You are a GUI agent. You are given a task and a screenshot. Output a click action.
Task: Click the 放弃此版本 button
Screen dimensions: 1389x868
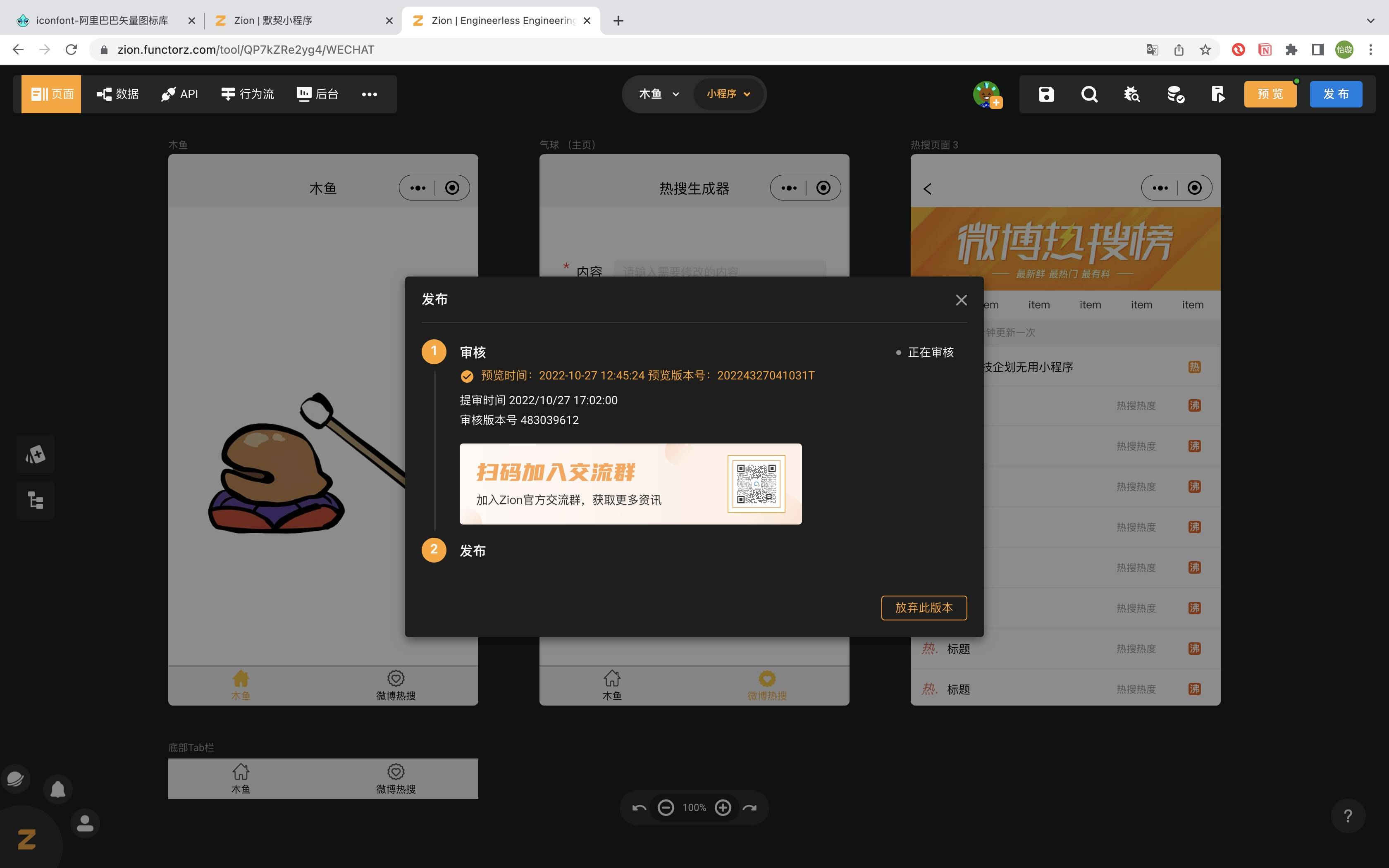(x=924, y=608)
